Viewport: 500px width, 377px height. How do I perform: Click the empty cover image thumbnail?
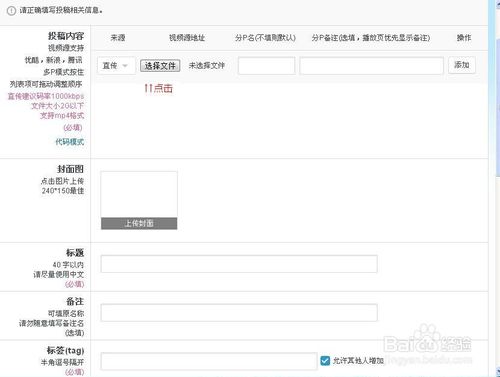[x=139, y=194]
